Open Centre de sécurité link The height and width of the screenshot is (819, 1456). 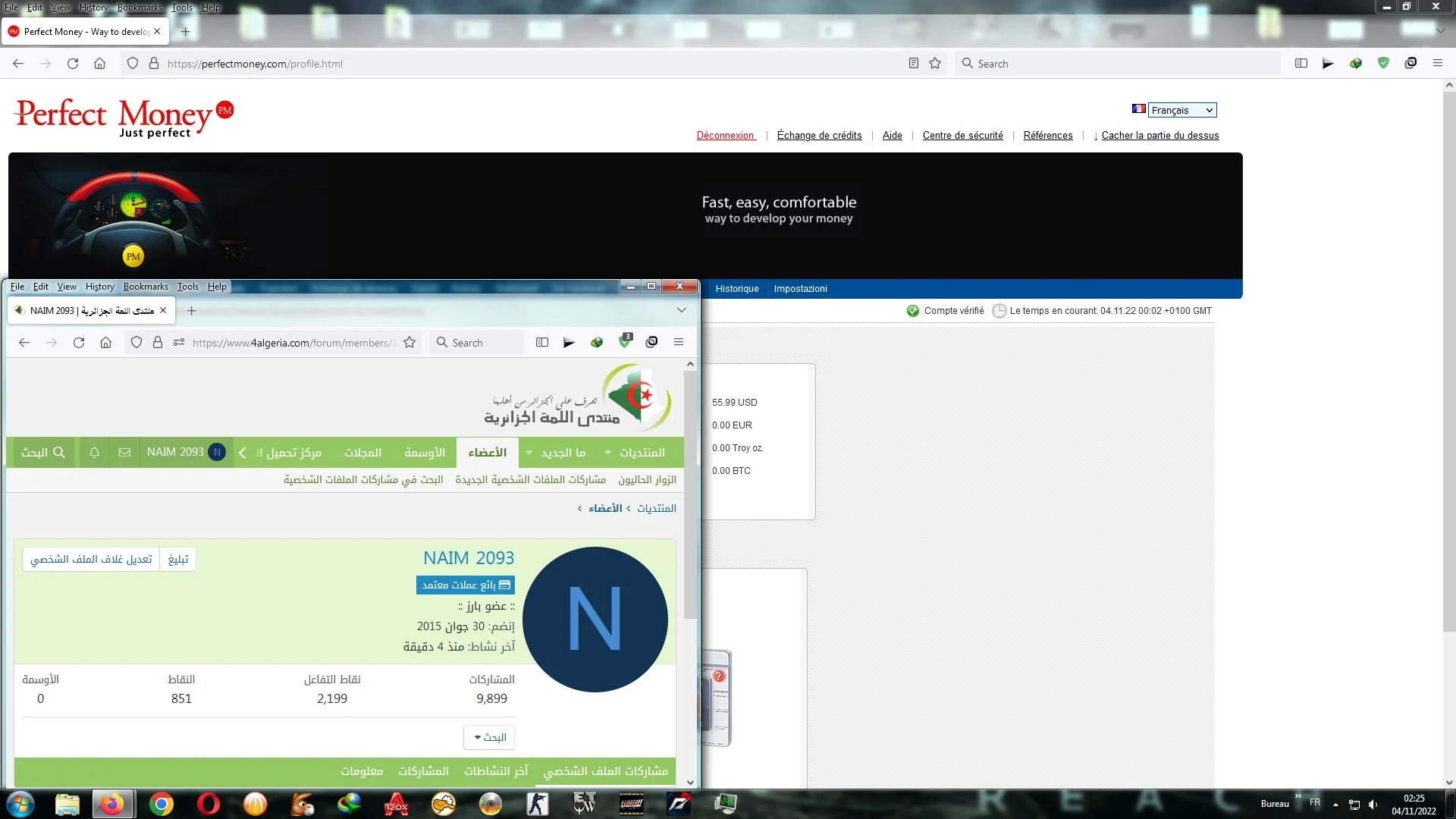coord(962,136)
